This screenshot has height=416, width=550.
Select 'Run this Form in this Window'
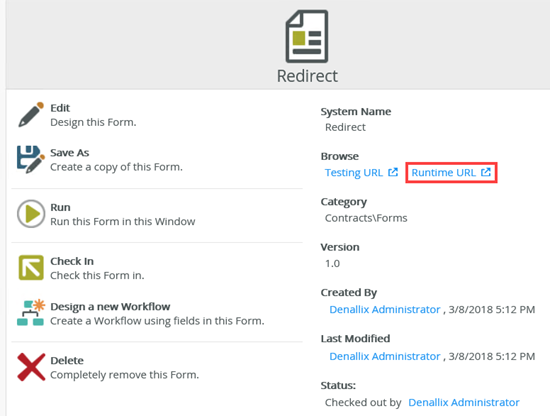123,221
